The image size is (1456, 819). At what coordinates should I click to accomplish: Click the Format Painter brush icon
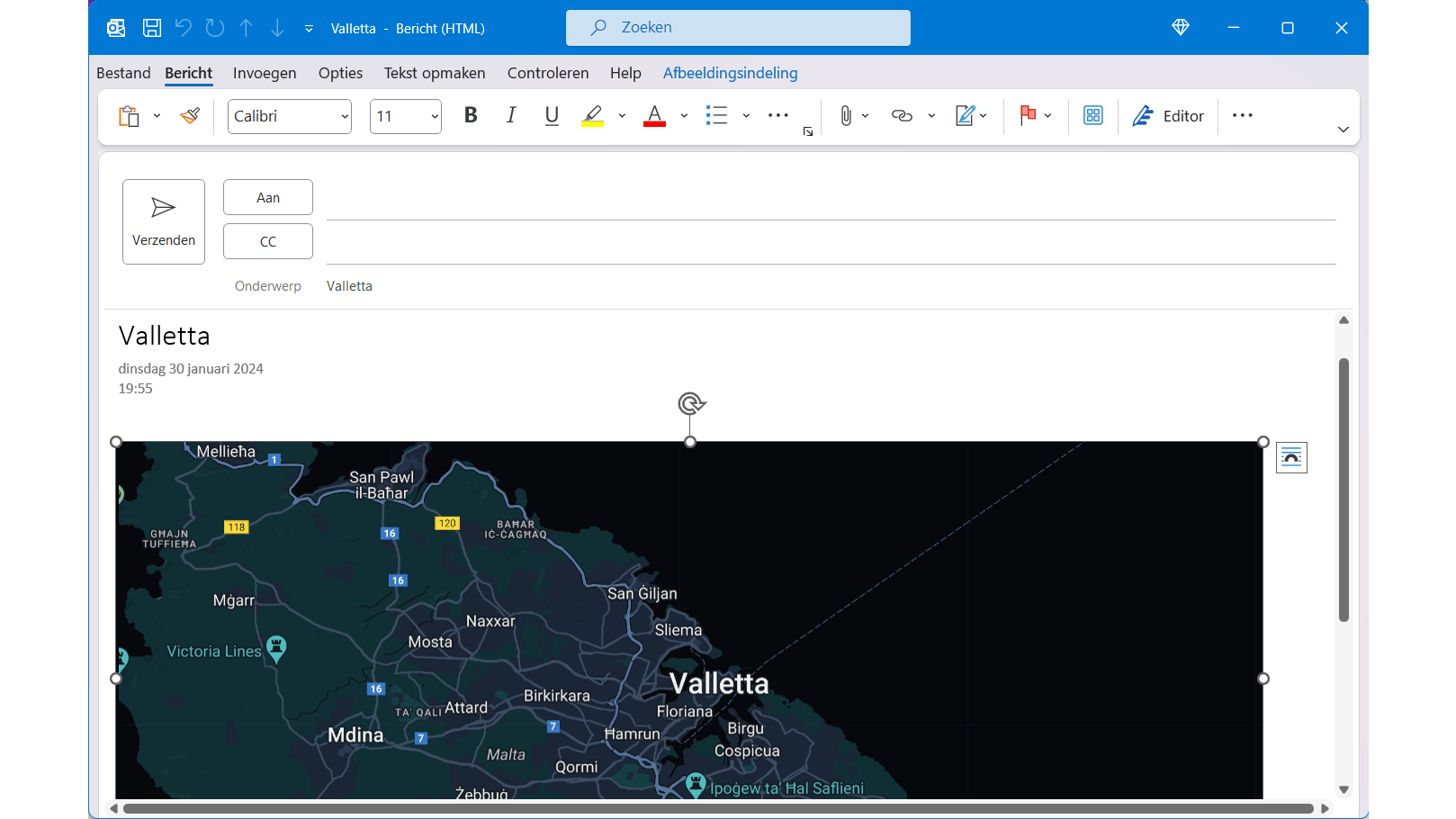pos(190,116)
